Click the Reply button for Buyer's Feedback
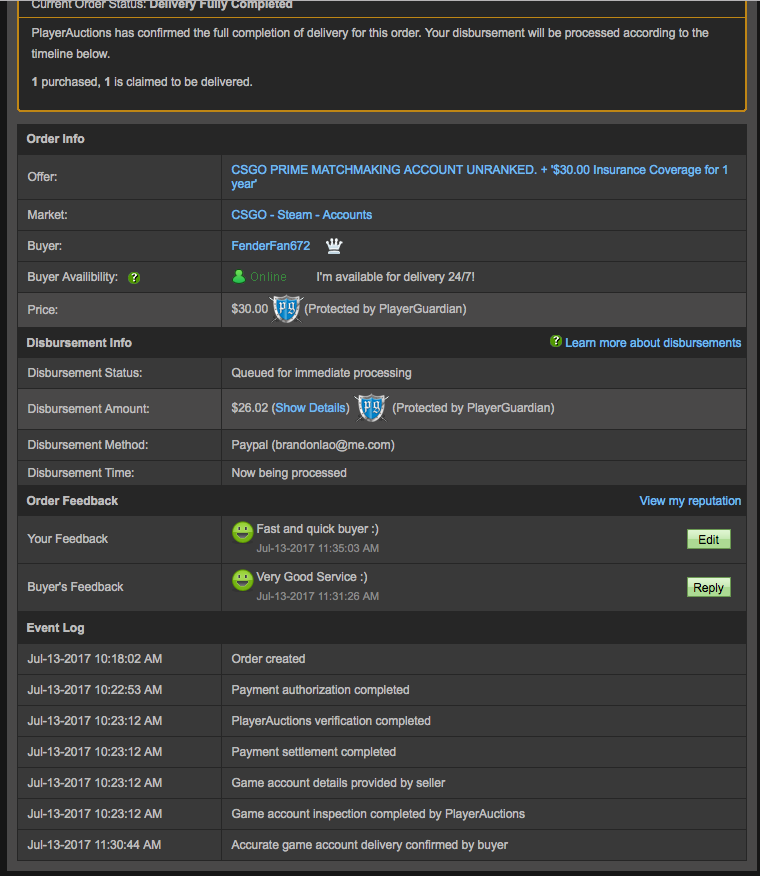760x876 pixels. (x=709, y=587)
